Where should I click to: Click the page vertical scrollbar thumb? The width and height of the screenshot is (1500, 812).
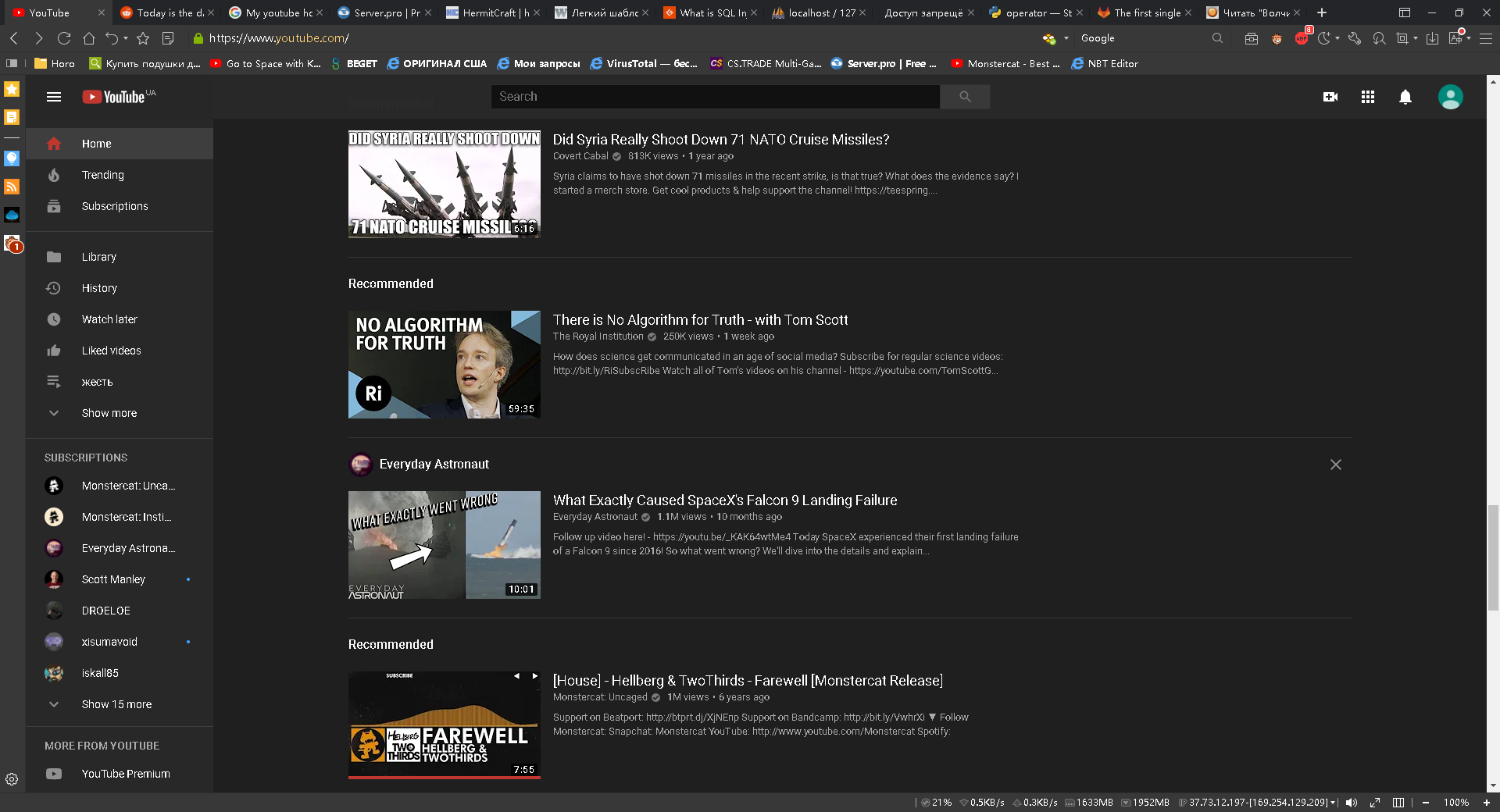point(1493,557)
